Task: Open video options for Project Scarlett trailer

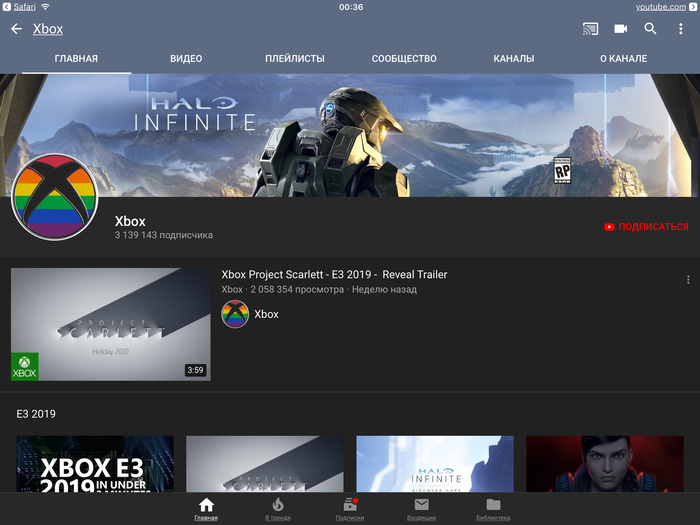Action: 688,280
